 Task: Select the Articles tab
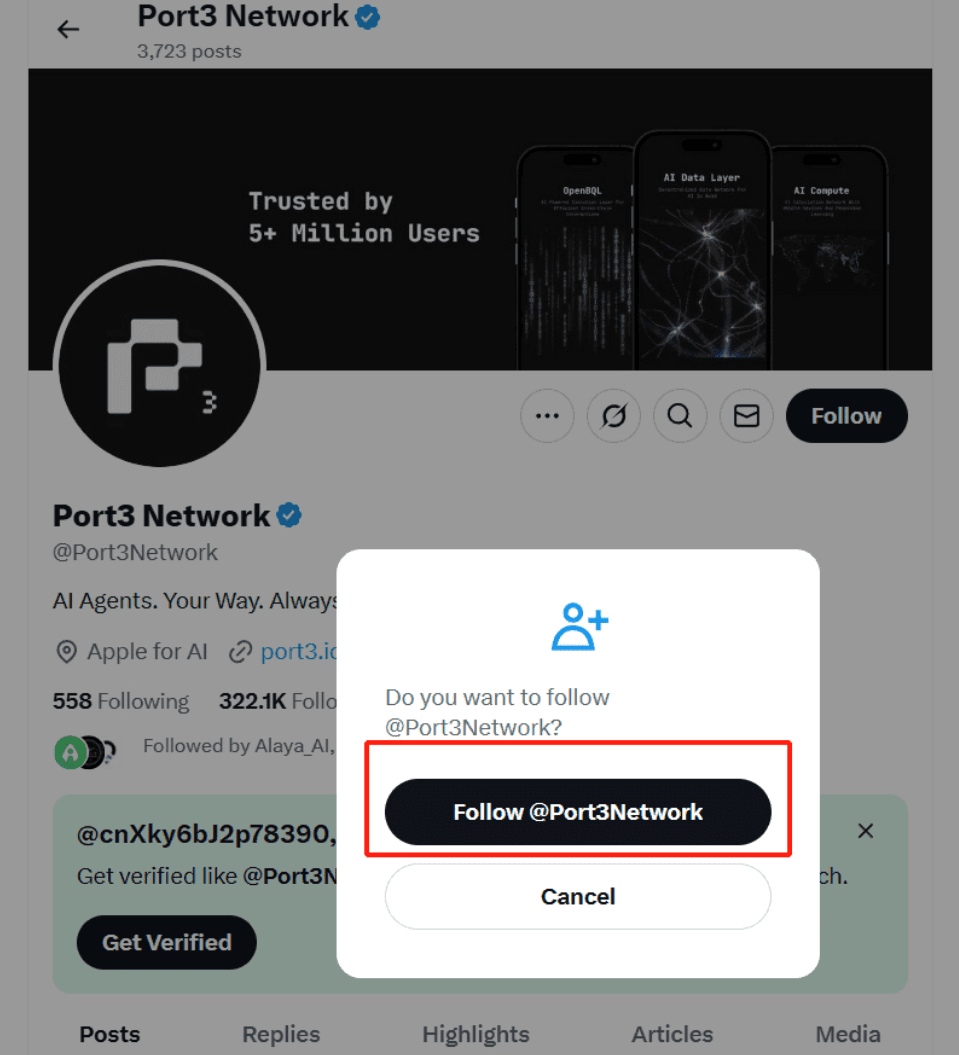coord(672,1034)
